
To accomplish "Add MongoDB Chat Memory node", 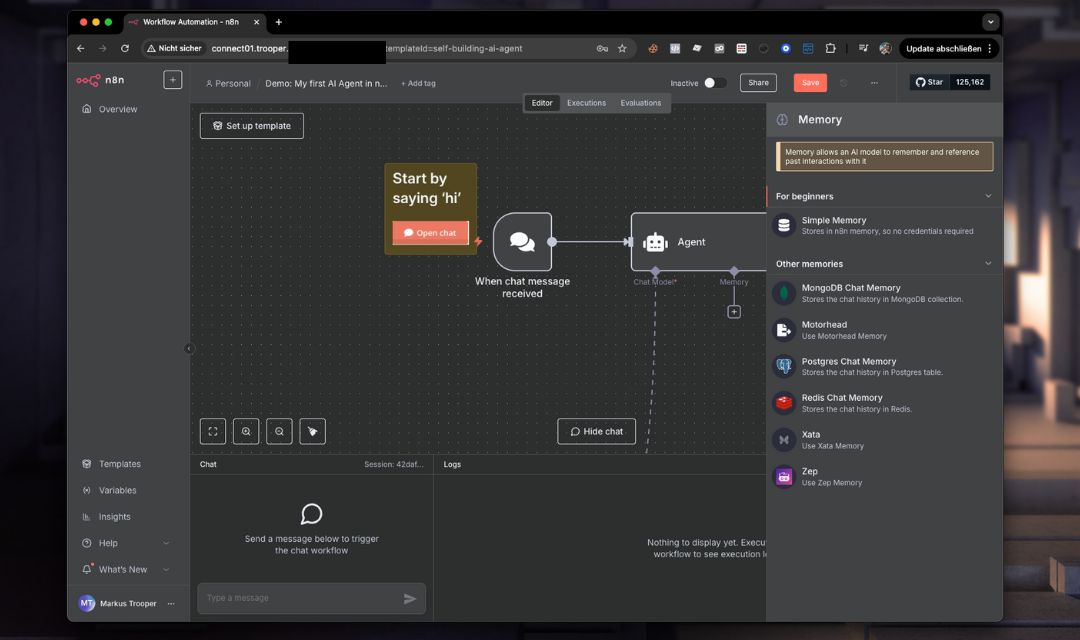I will [884, 293].
